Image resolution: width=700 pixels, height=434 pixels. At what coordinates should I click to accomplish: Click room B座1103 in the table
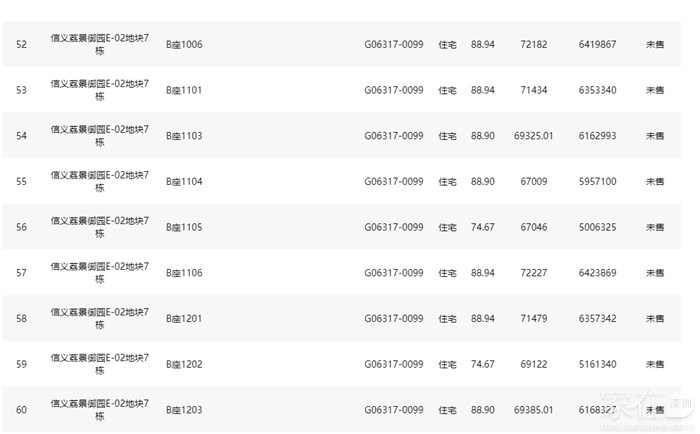click(184, 136)
